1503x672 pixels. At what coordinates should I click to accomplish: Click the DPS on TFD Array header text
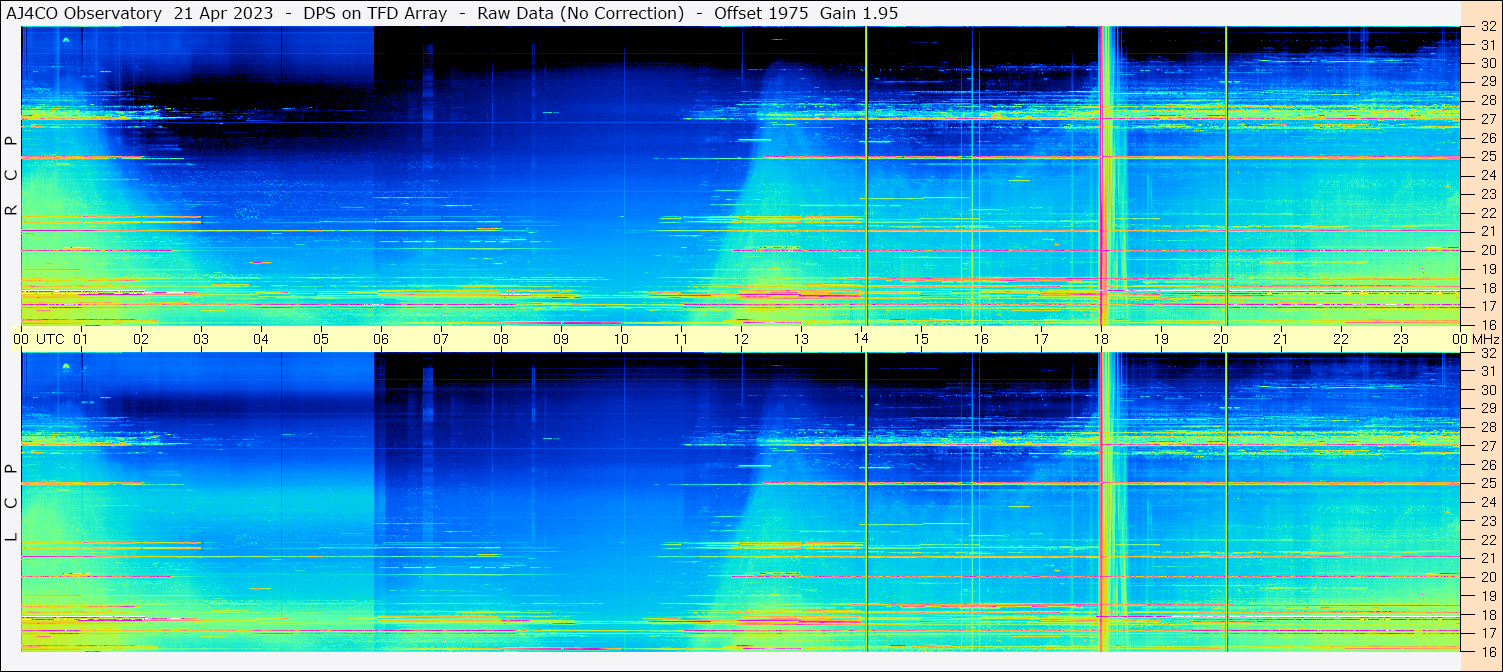point(375,13)
